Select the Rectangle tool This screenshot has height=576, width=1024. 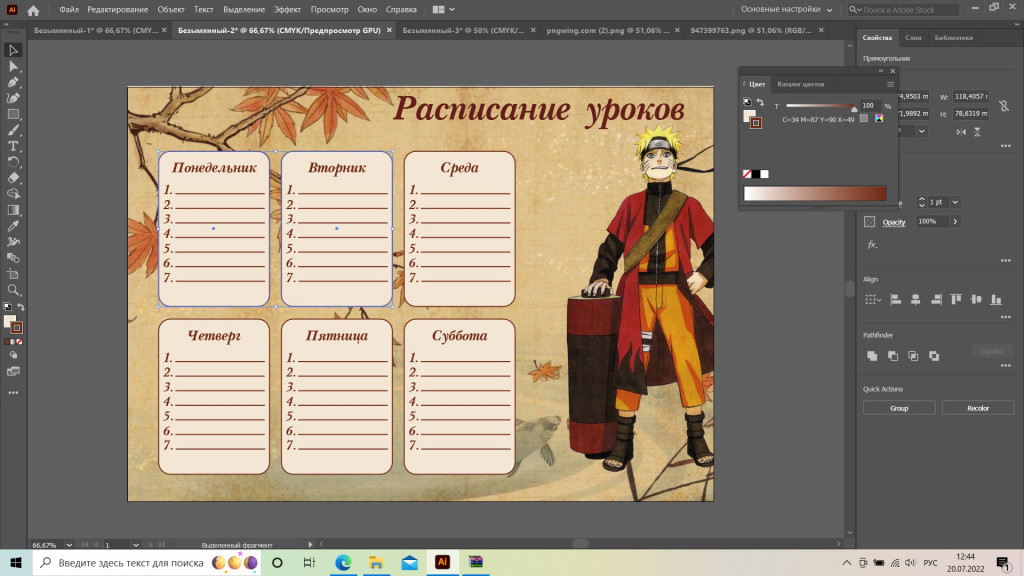13,114
